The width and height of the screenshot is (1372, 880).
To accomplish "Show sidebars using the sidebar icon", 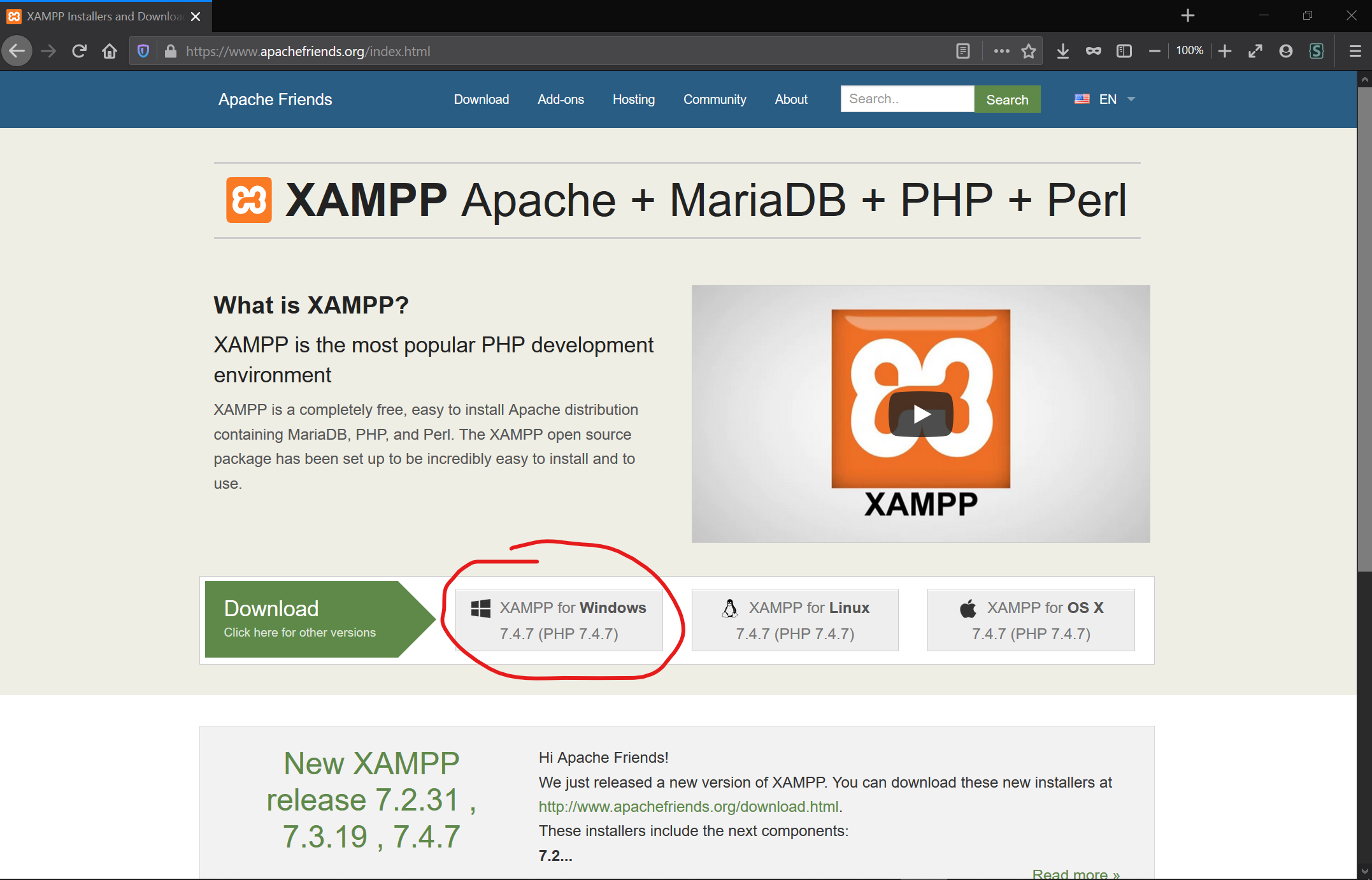I will 1124,51.
